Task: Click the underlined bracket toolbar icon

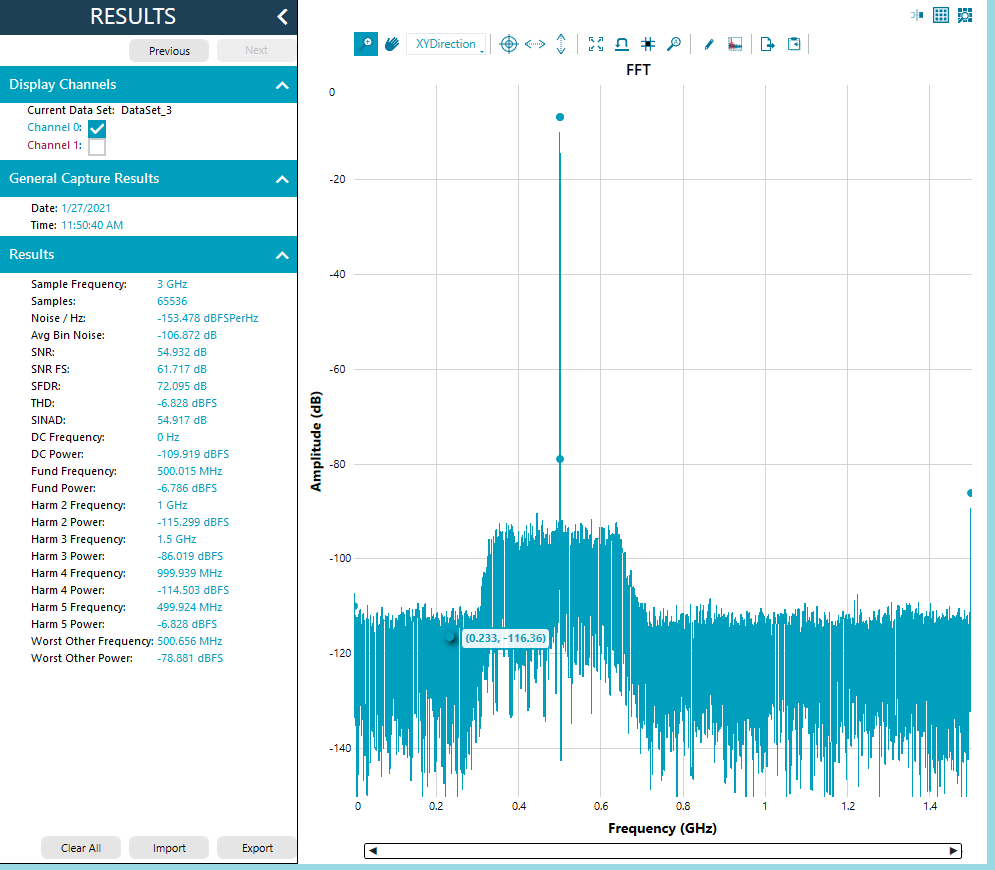Action: coord(622,44)
